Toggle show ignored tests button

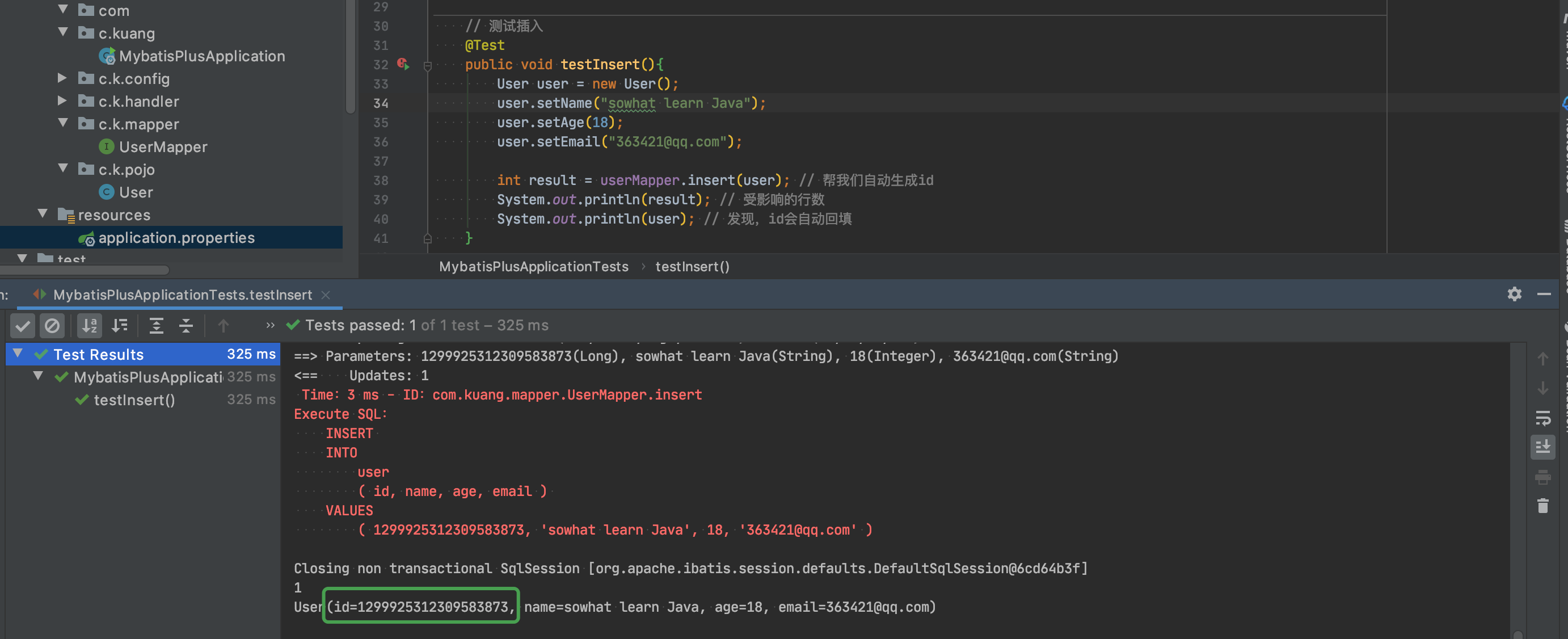[x=52, y=326]
